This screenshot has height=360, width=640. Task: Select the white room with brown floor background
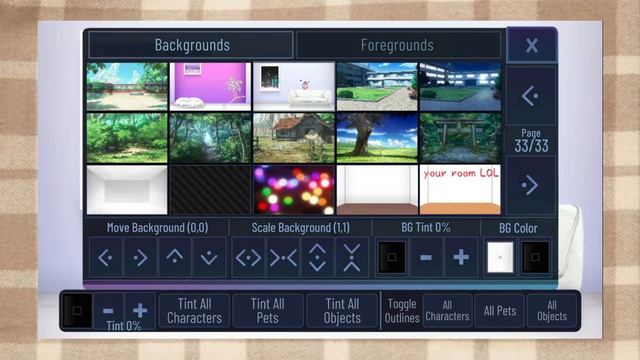click(377, 190)
